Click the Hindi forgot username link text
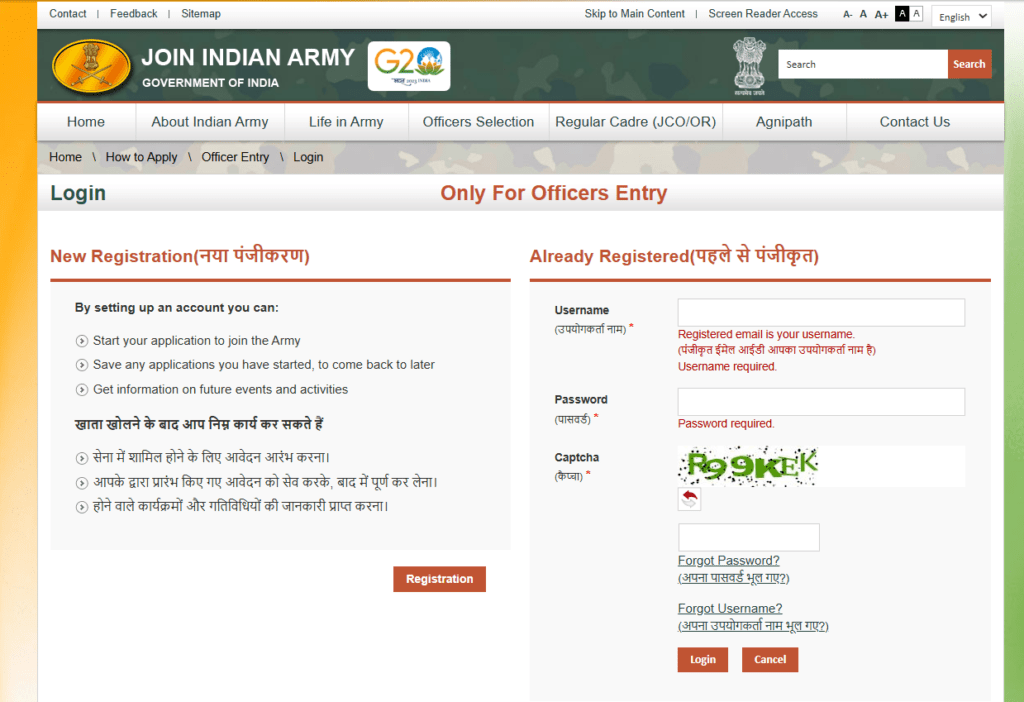The width and height of the screenshot is (1024, 702). point(753,626)
